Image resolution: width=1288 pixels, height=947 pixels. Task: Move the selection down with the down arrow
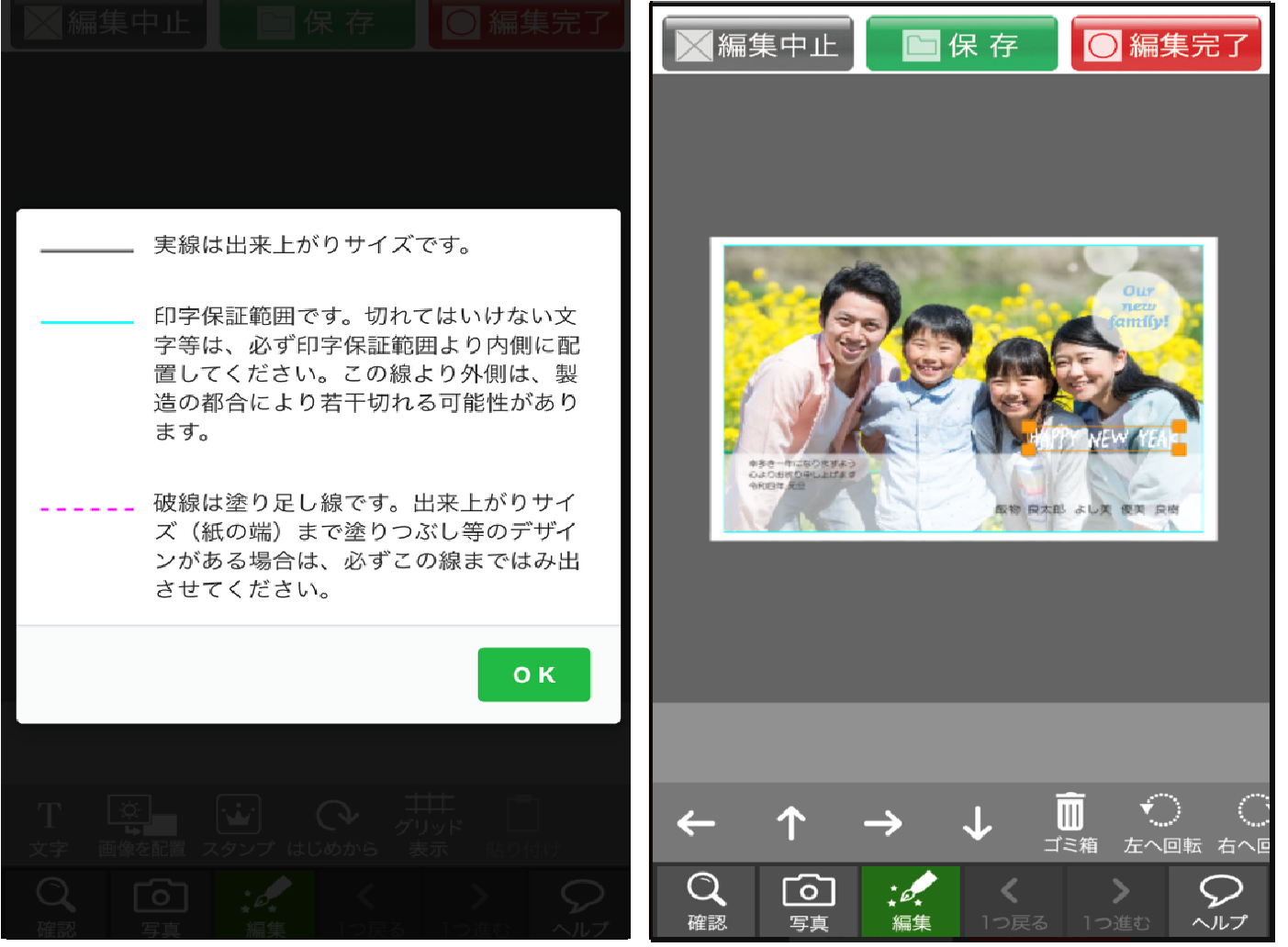pyautogui.click(x=977, y=823)
